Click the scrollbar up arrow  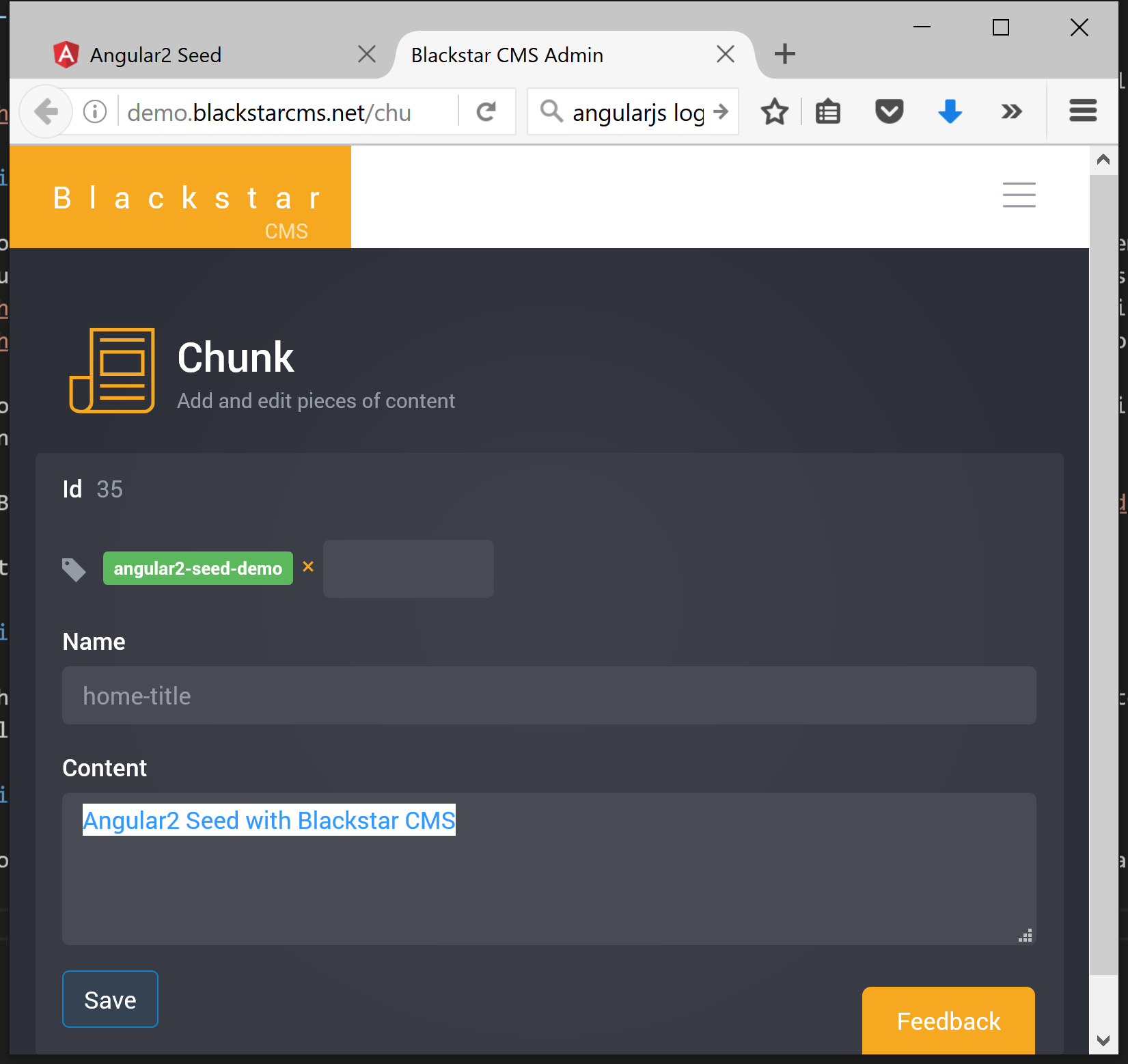point(1103,160)
